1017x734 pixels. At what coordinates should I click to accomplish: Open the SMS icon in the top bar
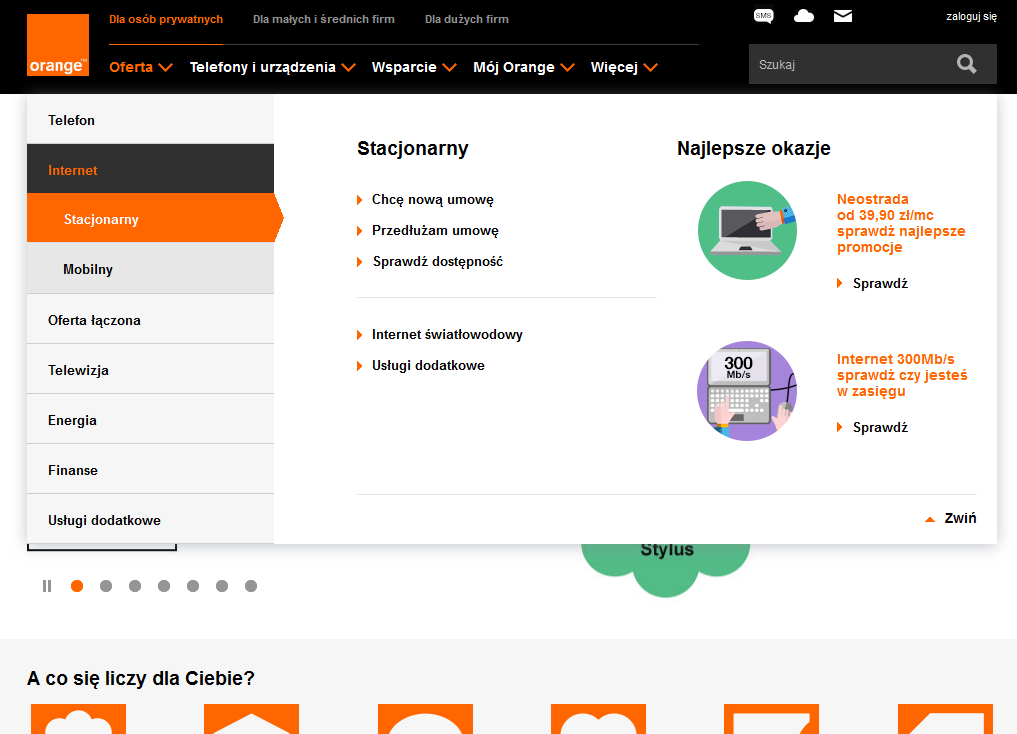tap(763, 16)
